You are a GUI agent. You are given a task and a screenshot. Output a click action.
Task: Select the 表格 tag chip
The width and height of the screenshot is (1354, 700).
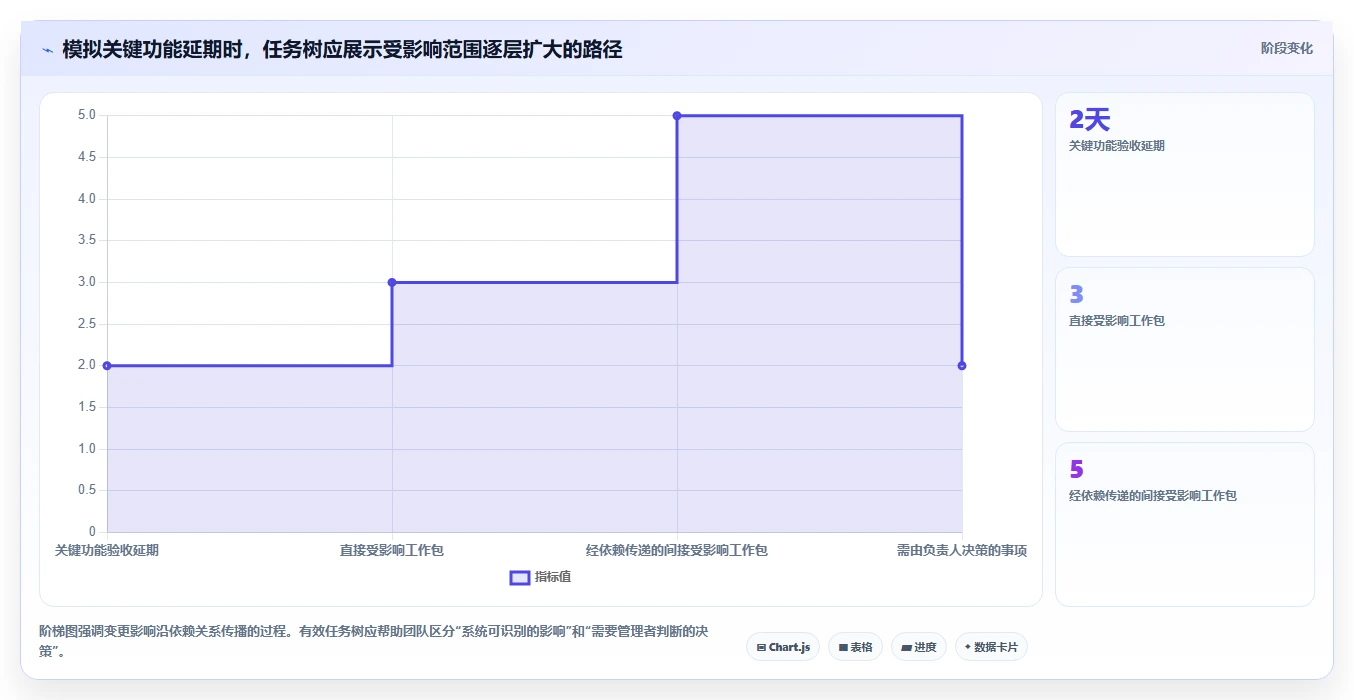(x=855, y=647)
